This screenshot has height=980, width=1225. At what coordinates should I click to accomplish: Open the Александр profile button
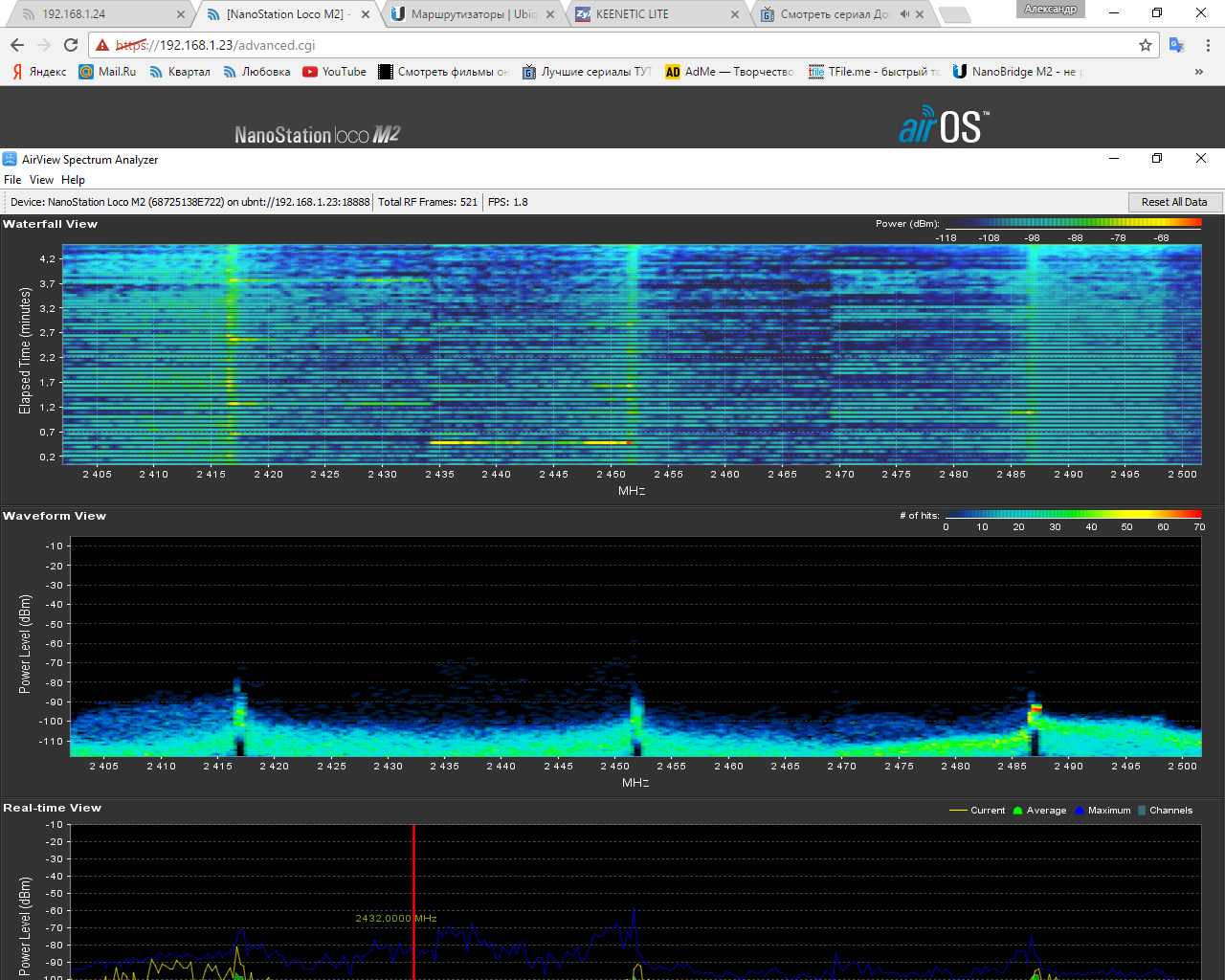pyautogui.click(x=1051, y=9)
